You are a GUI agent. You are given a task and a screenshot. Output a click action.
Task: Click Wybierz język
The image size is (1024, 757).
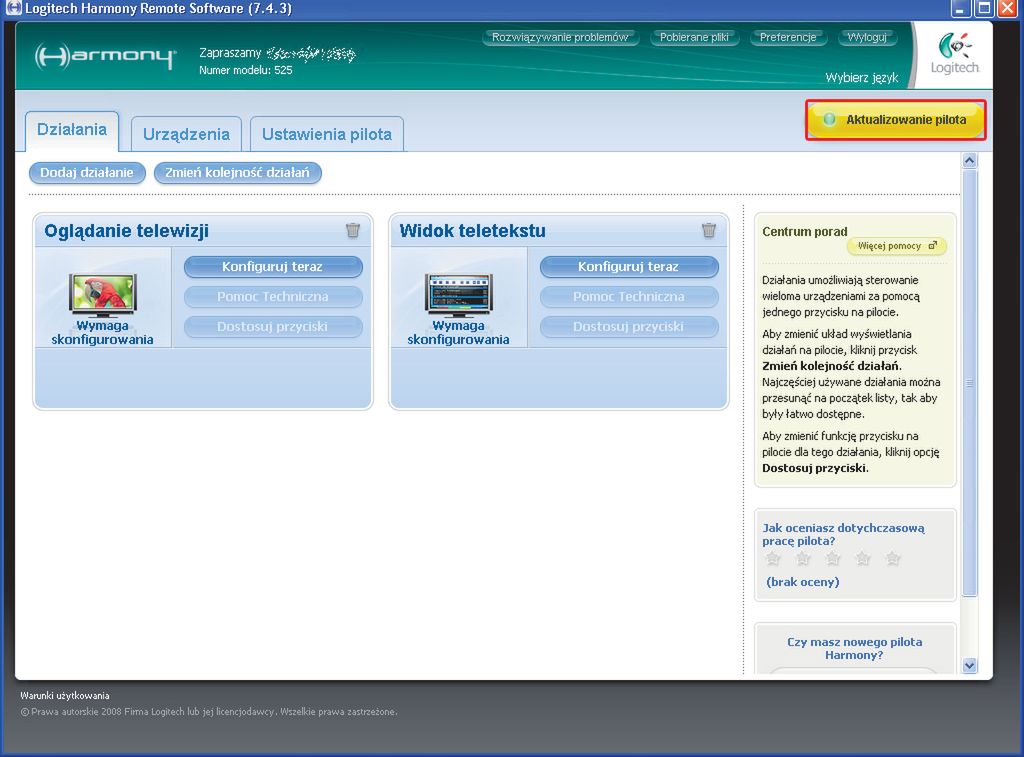(862, 78)
